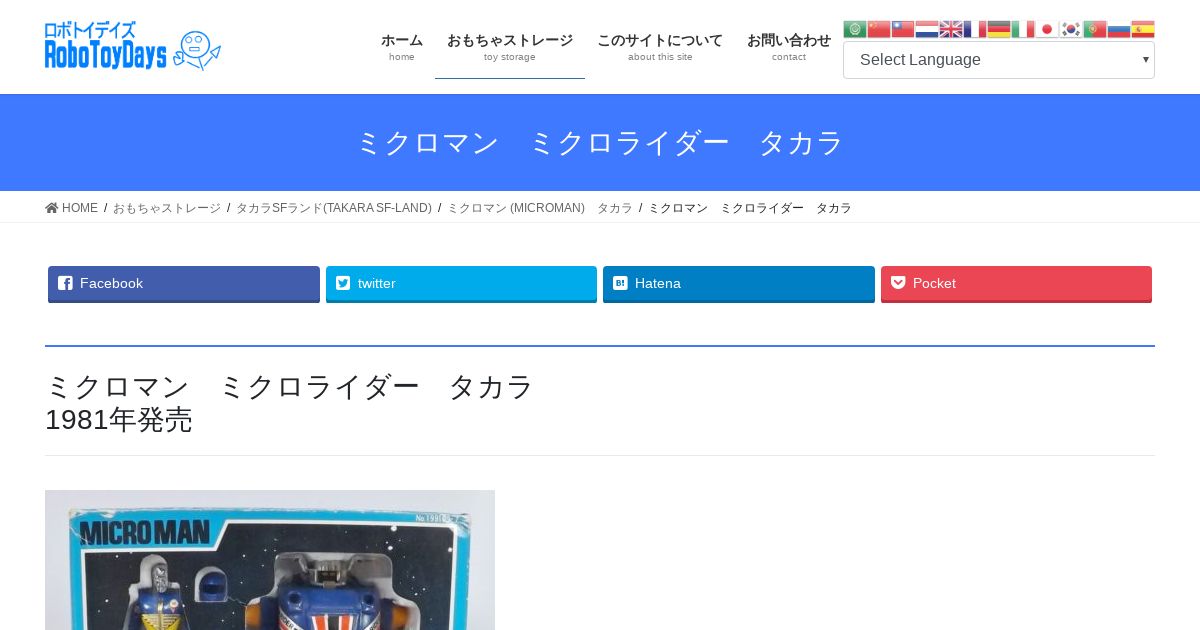Click the article title ミクロマン ミクロライダー タカラ 1981年発売
The width and height of the screenshot is (1200, 630).
coord(290,402)
